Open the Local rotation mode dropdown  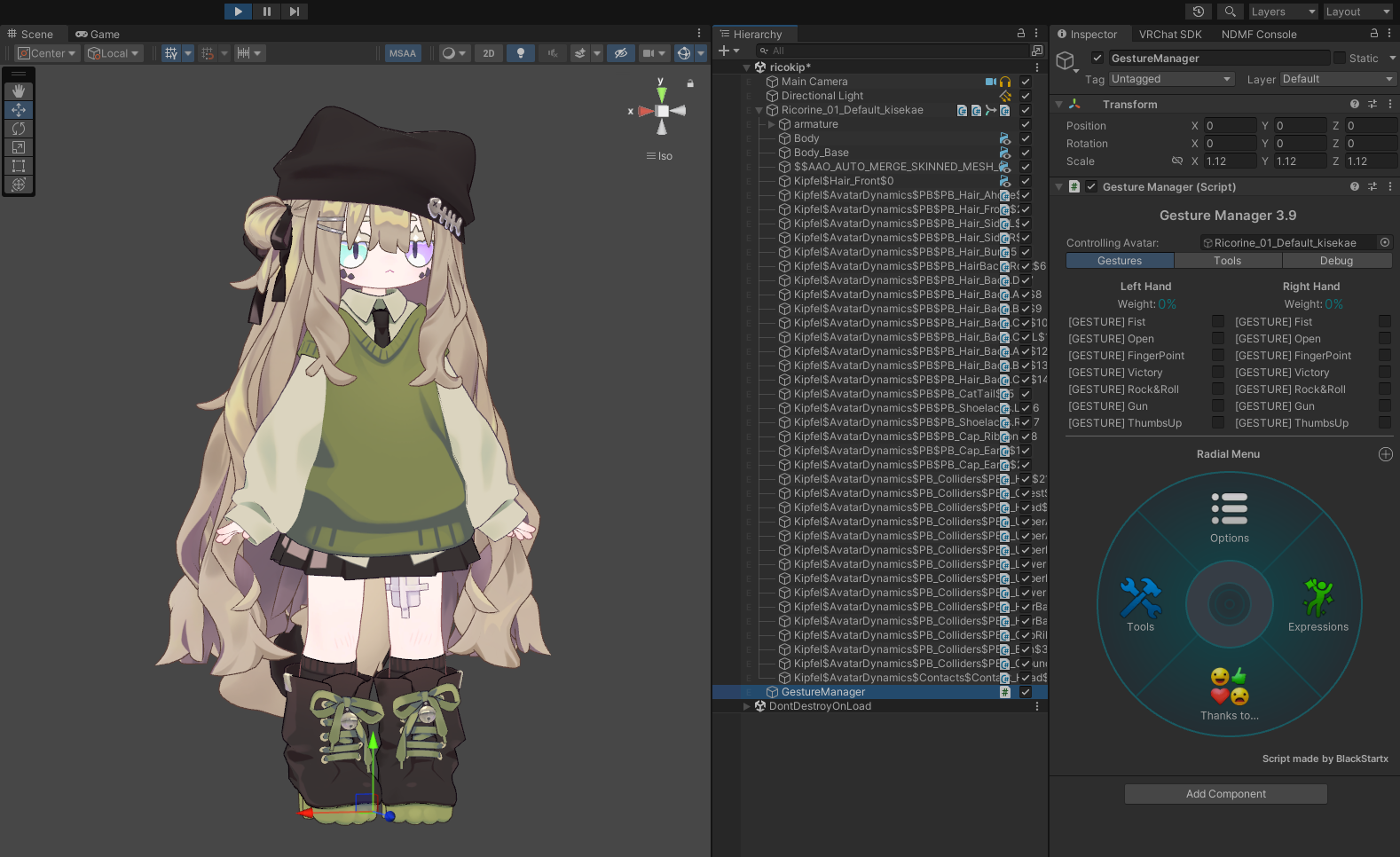click(114, 53)
